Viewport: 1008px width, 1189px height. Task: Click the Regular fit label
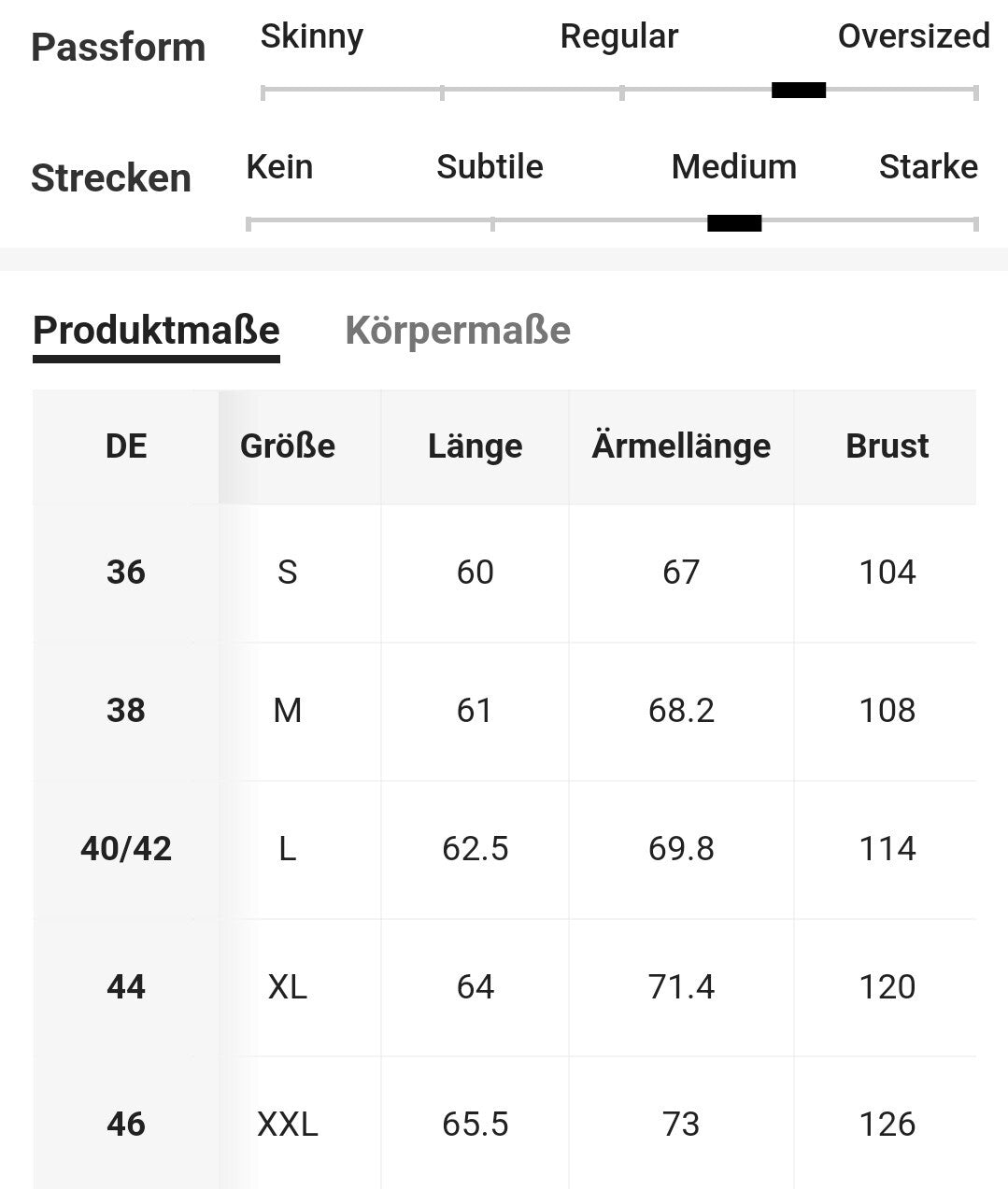pos(618,36)
